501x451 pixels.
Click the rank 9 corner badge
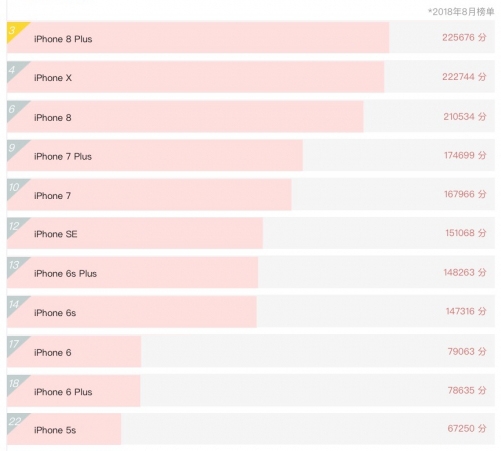pyautogui.click(x=15, y=148)
